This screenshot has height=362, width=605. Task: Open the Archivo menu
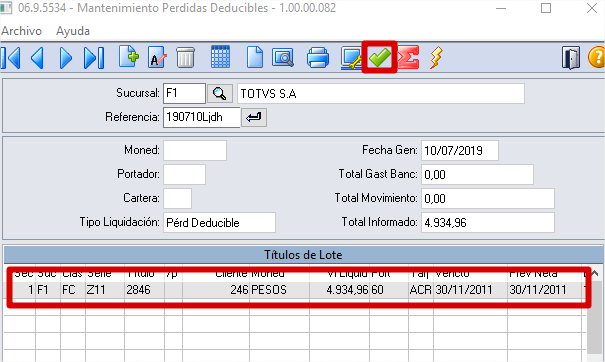click(22, 31)
